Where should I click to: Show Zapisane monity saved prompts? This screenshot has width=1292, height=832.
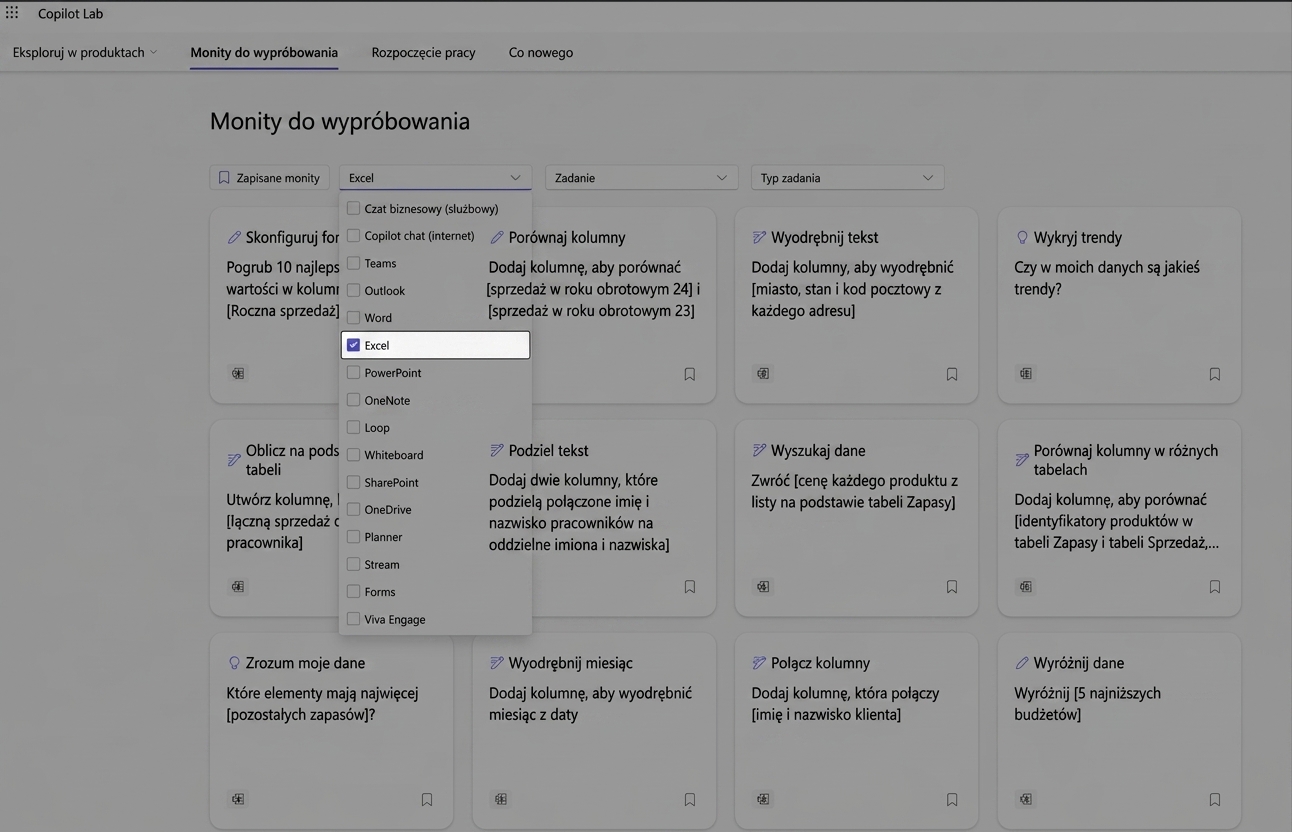(x=269, y=178)
